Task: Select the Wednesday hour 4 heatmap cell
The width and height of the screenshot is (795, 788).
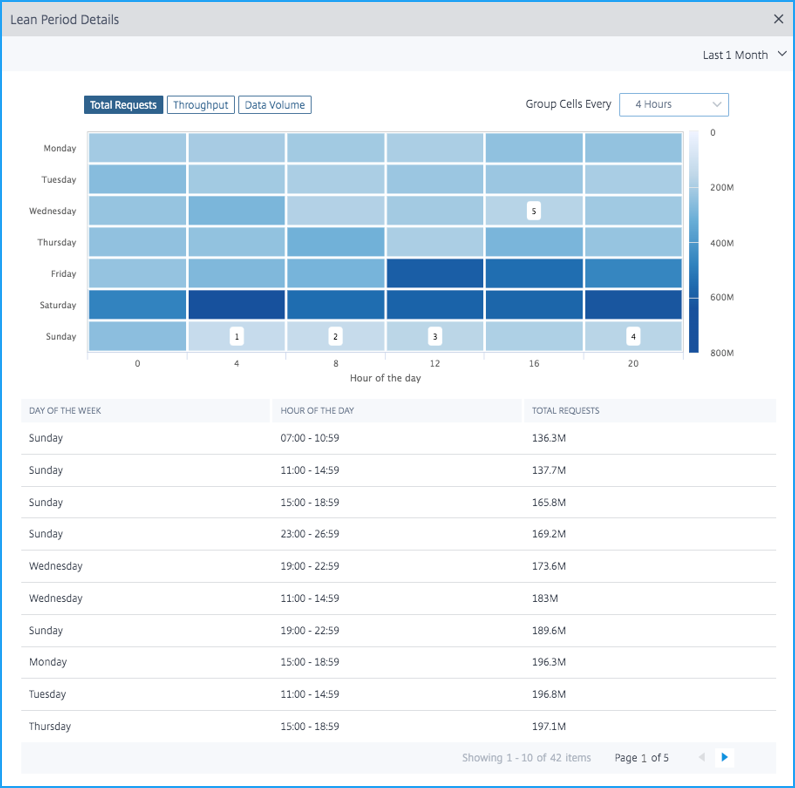Action: tap(237, 211)
